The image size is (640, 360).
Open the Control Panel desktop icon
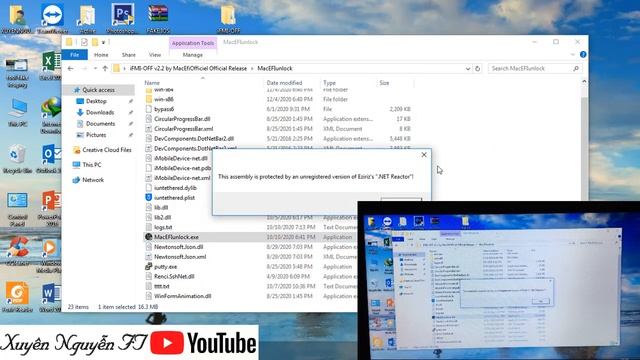(17, 209)
